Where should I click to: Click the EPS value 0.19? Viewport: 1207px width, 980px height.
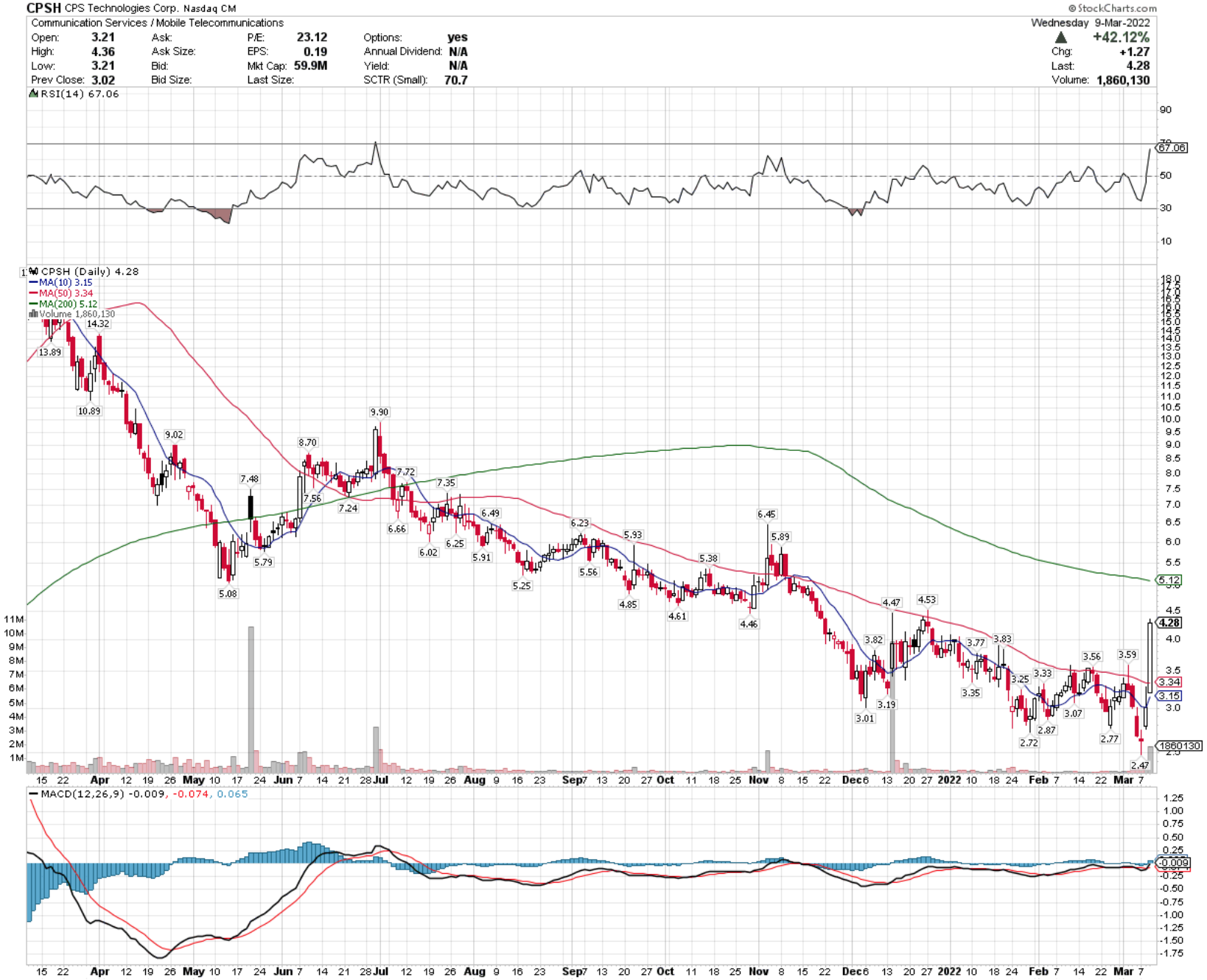point(315,52)
